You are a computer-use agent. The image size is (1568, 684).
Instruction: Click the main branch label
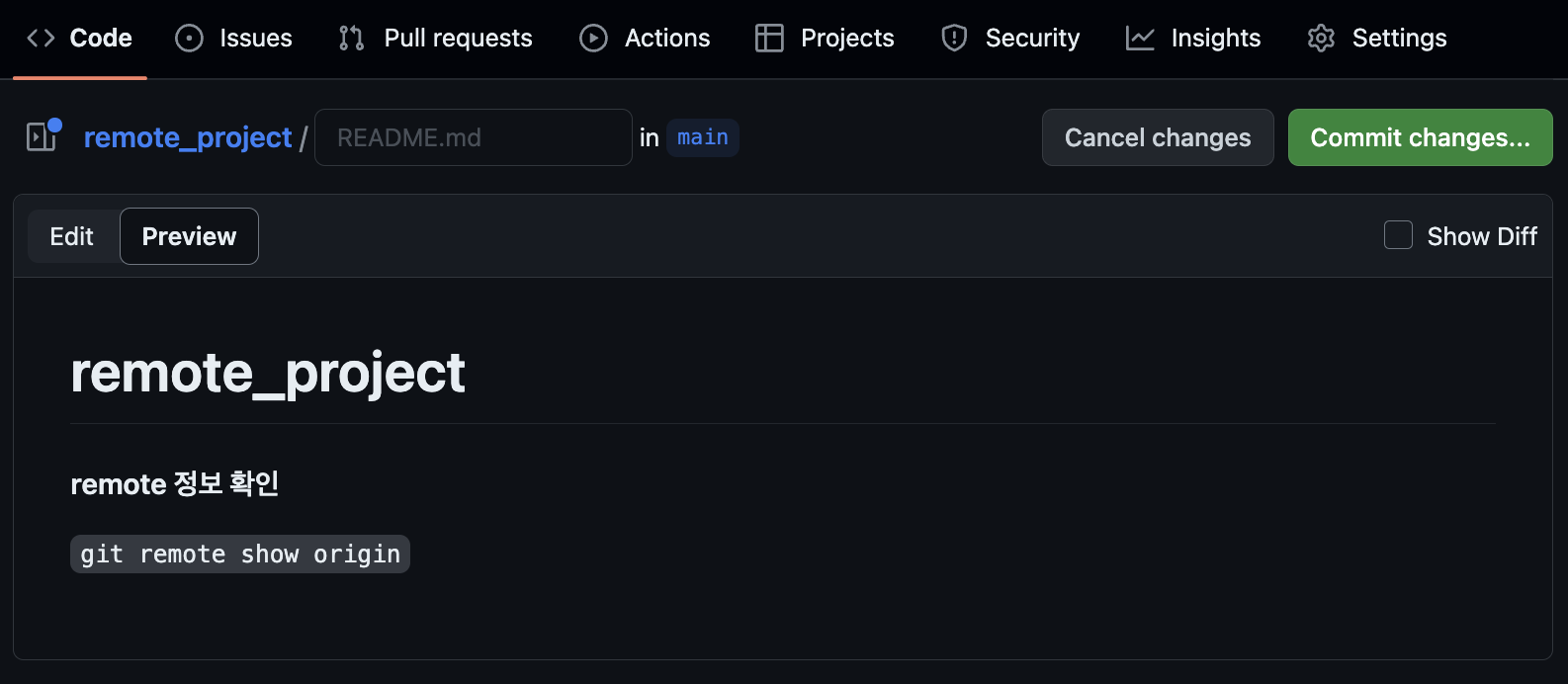[703, 137]
